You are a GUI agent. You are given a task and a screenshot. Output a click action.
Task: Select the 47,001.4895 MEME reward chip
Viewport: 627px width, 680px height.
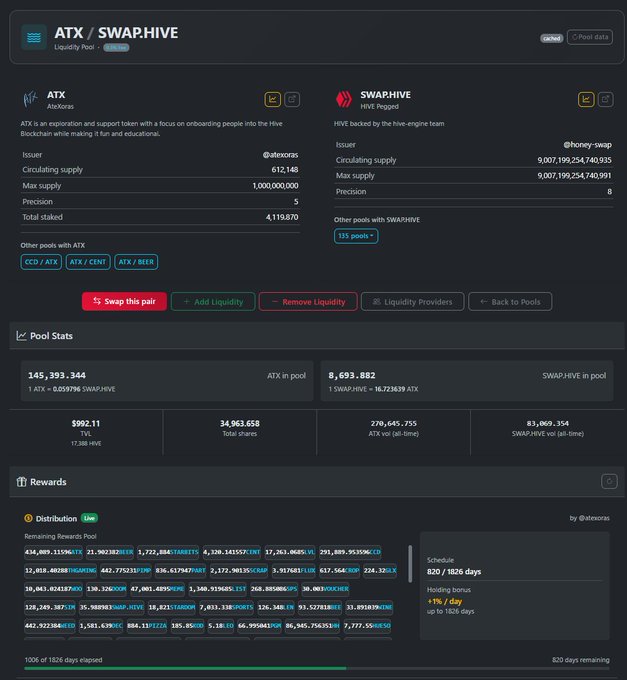(x=158, y=589)
